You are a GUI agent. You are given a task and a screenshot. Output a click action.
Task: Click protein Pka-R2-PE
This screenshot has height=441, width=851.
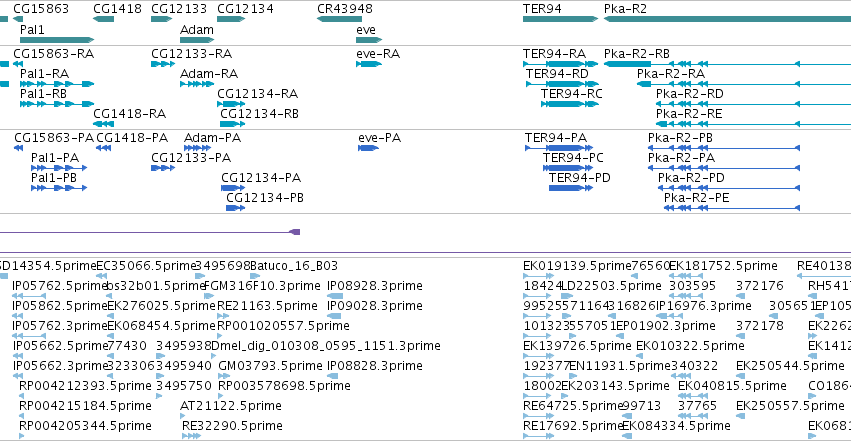coord(696,198)
